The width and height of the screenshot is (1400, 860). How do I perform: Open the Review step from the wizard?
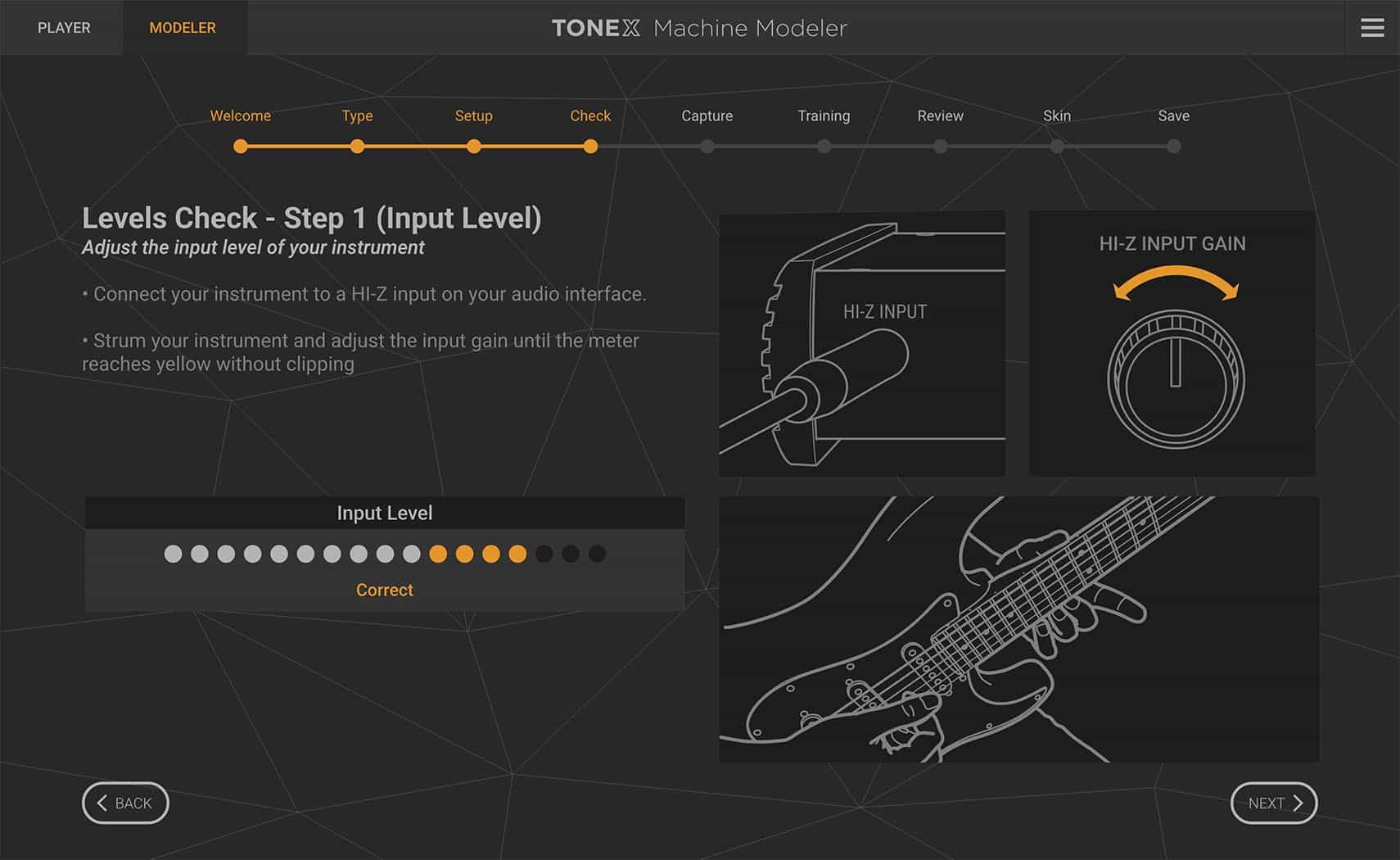tap(940, 147)
